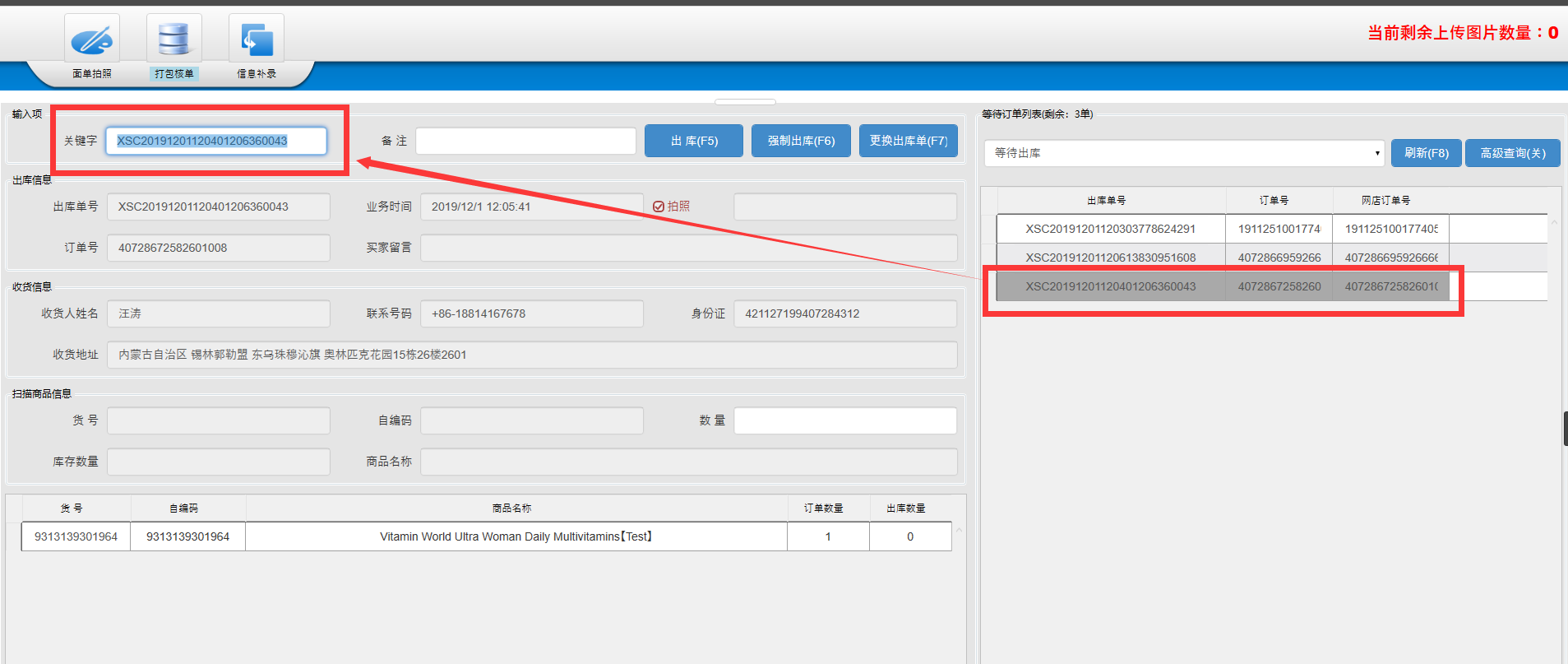Click the splitter handle above input panel
This screenshot has width=1568, height=664.
[x=745, y=102]
